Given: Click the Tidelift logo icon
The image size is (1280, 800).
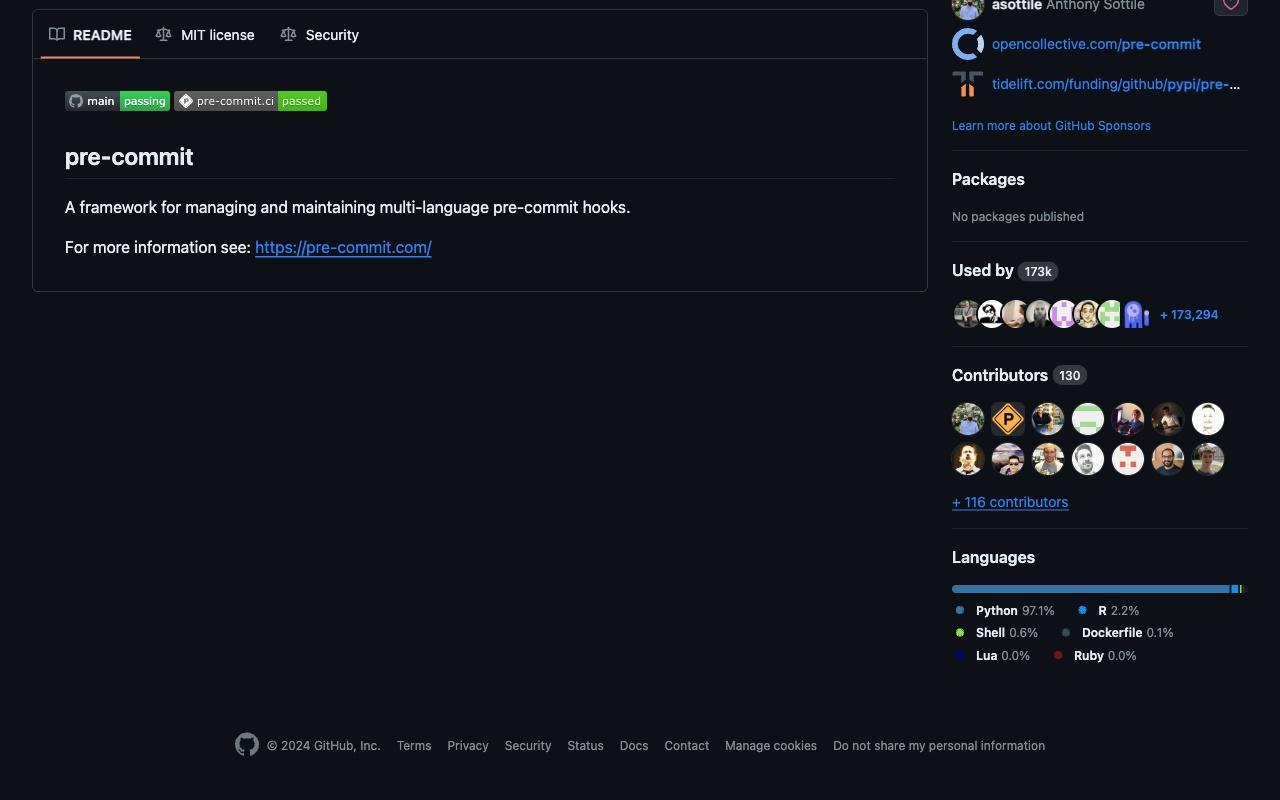Looking at the screenshot, I should 968,84.
